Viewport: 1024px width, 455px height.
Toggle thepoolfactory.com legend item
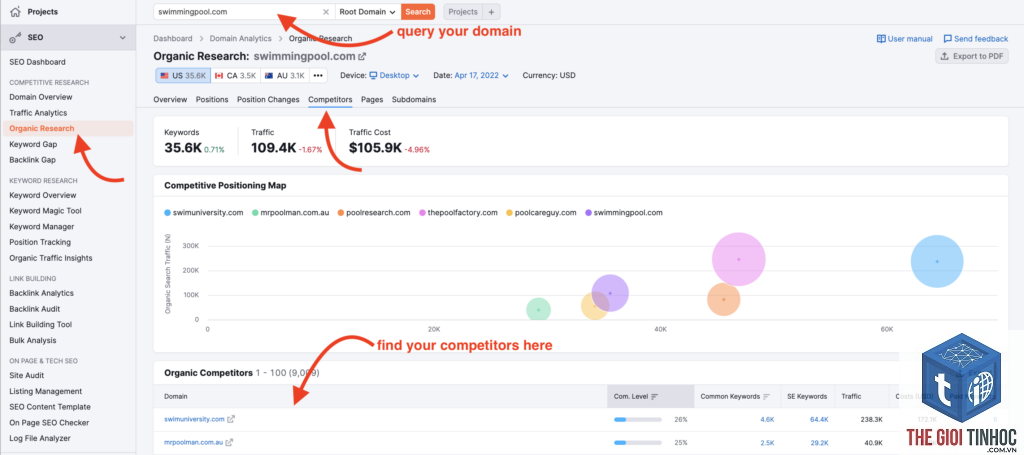[x=458, y=213]
